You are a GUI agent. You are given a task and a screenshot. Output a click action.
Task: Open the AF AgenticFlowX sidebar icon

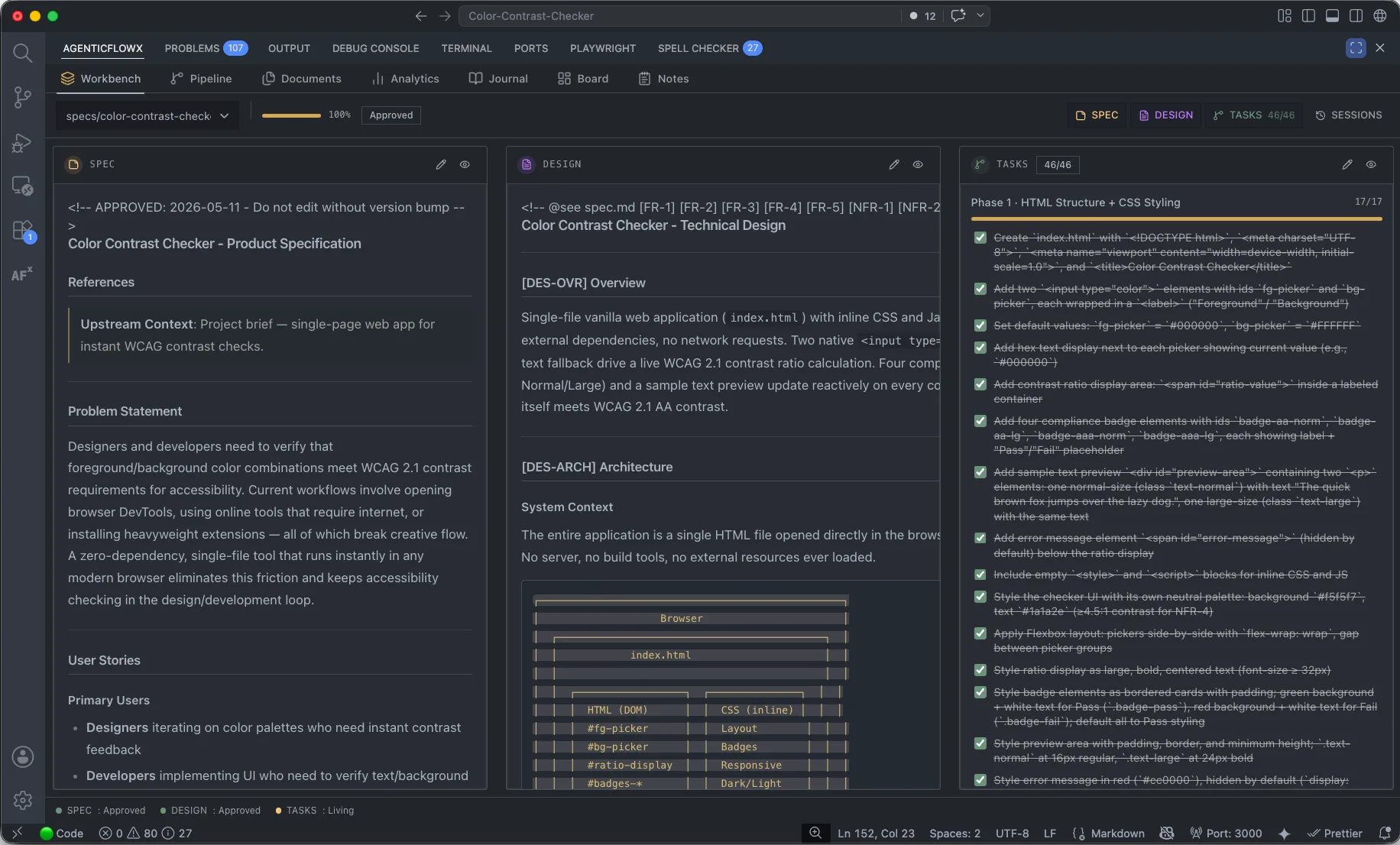point(22,274)
